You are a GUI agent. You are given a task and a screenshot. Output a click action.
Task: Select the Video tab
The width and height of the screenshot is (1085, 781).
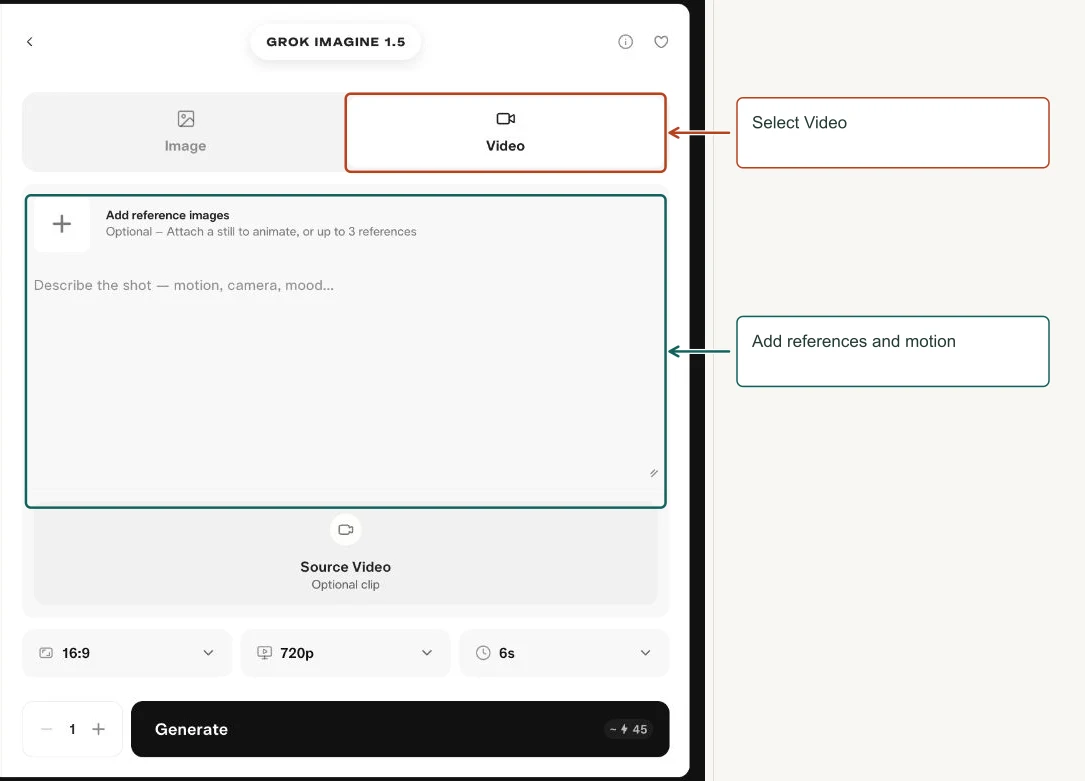tap(505, 132)
